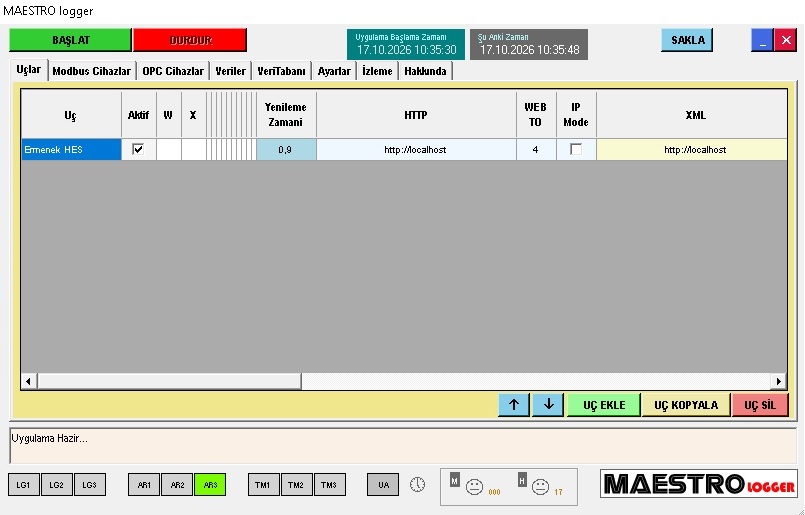The width and height of the screenshot is (805, 515).
Task: Click the red DURDUR button
Action: point(190,40)
